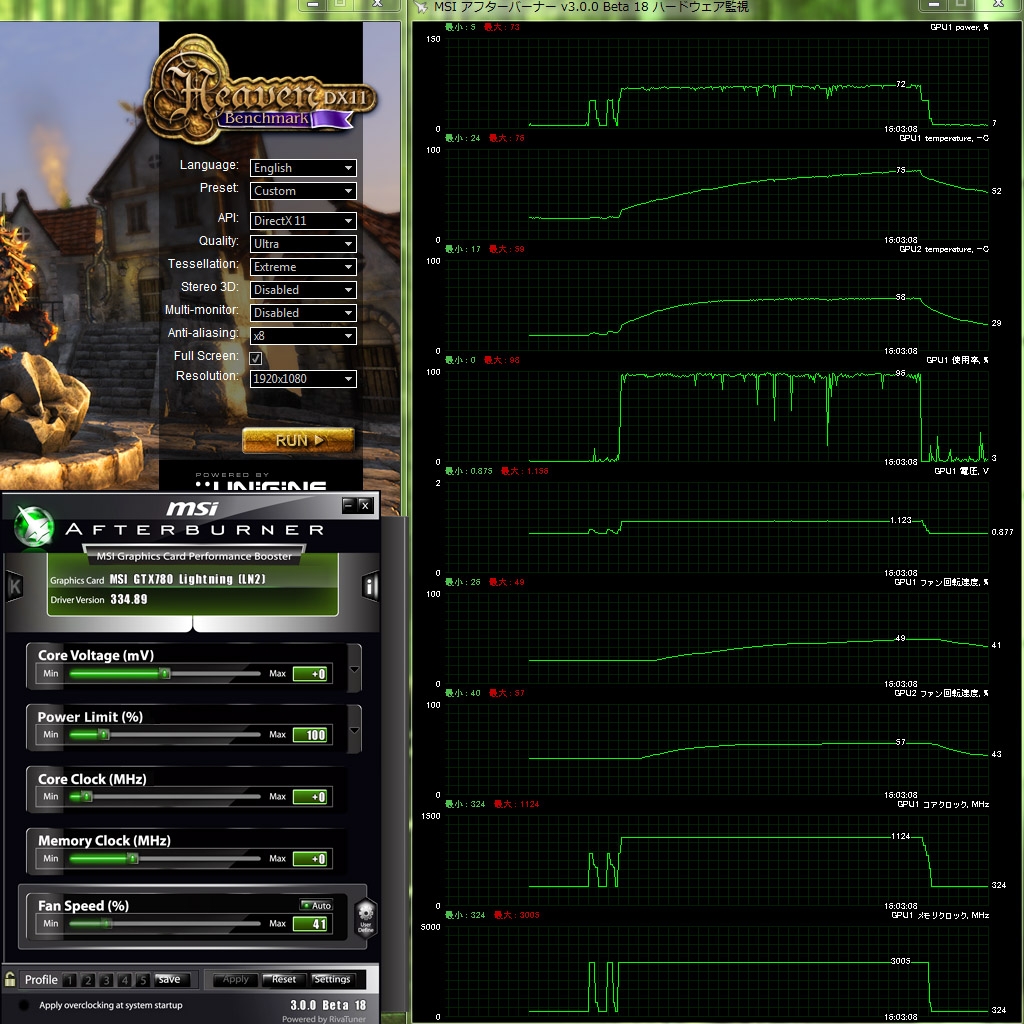Viewport: 1024px width, 1024px height.
Task: Open the Preset dropdown showing Custom
Action: pos(303,191)
